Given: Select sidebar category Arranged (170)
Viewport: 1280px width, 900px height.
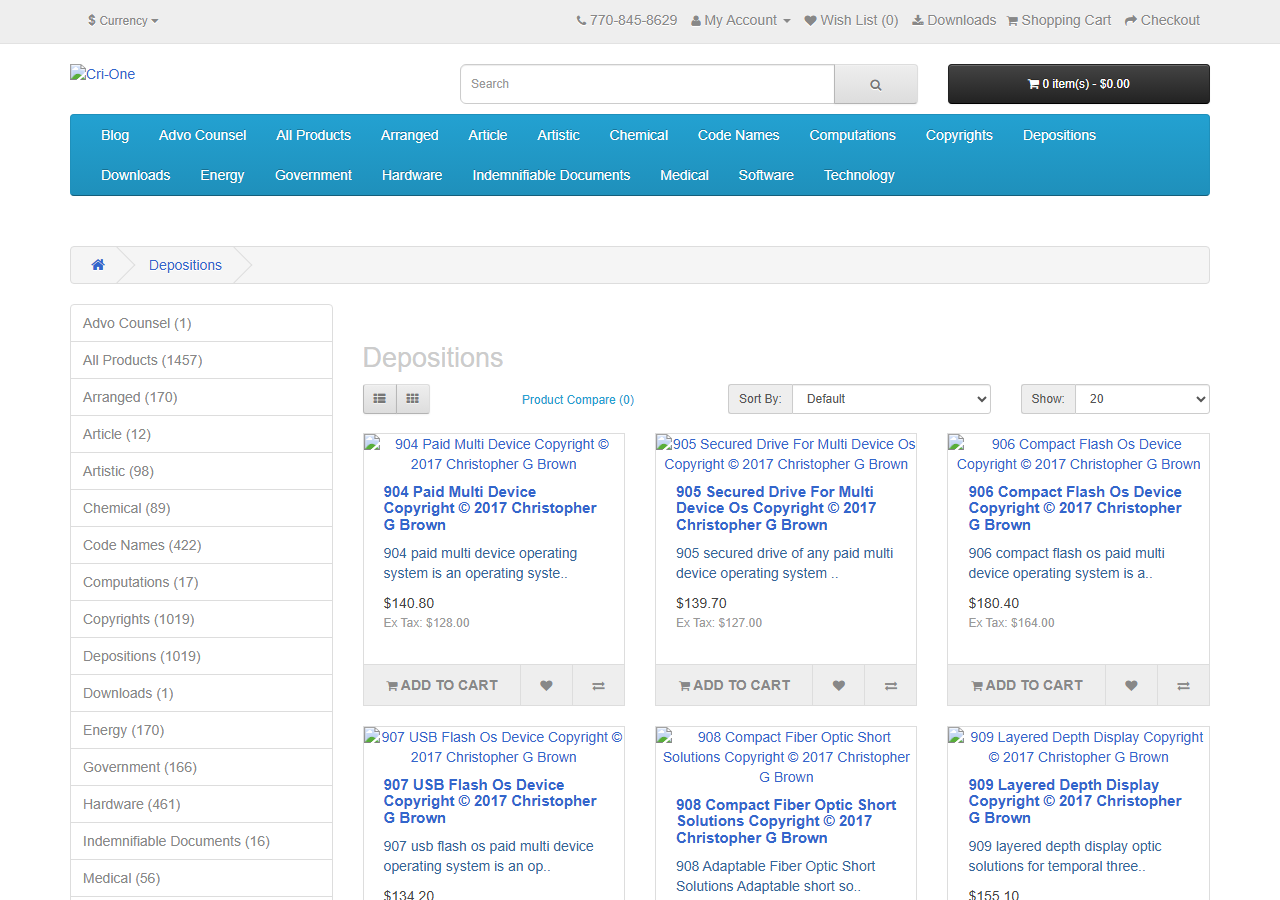Looking at the screenshot, I should click(201, 397).
